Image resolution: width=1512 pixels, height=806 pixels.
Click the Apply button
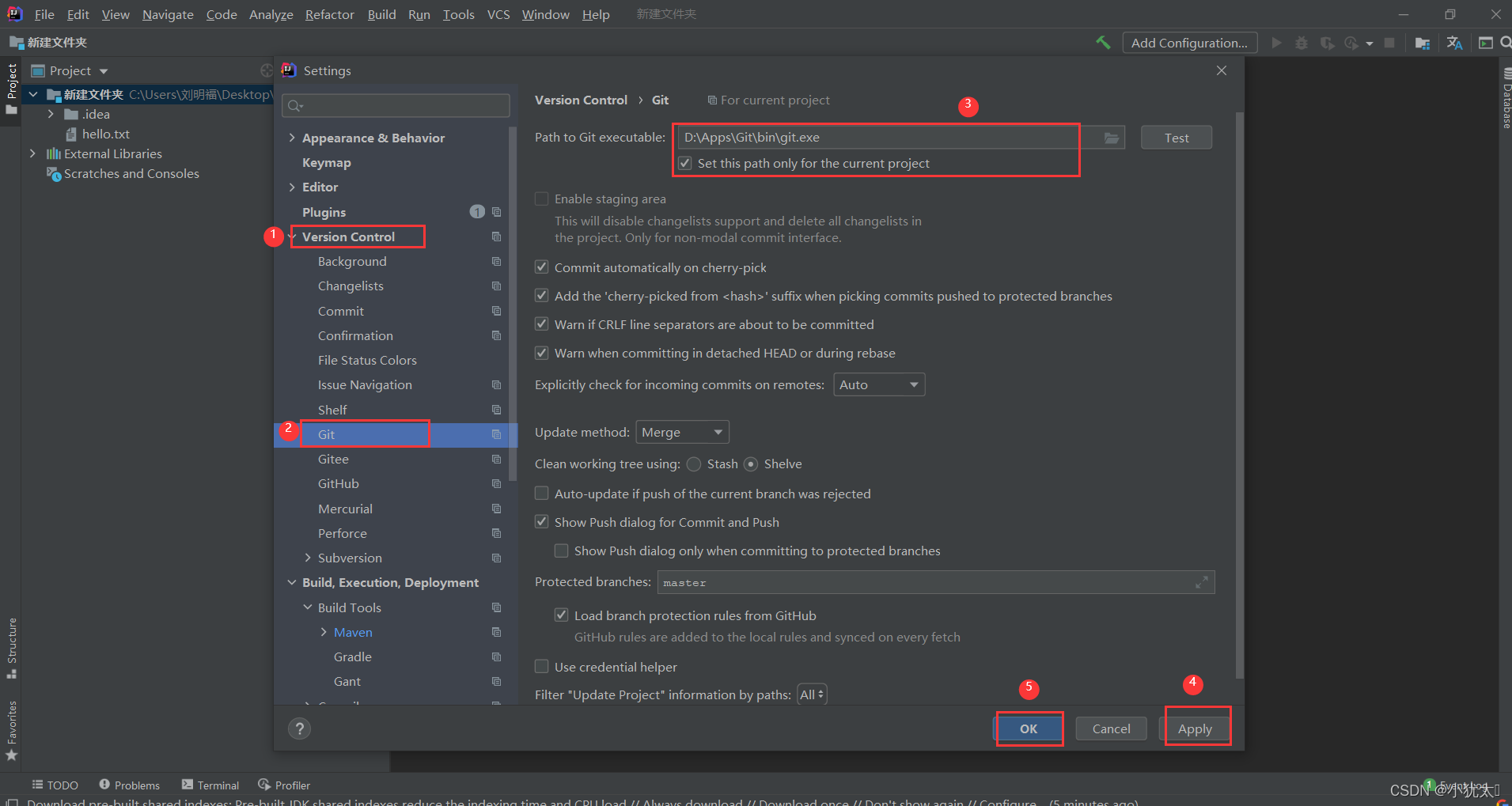1195,728
